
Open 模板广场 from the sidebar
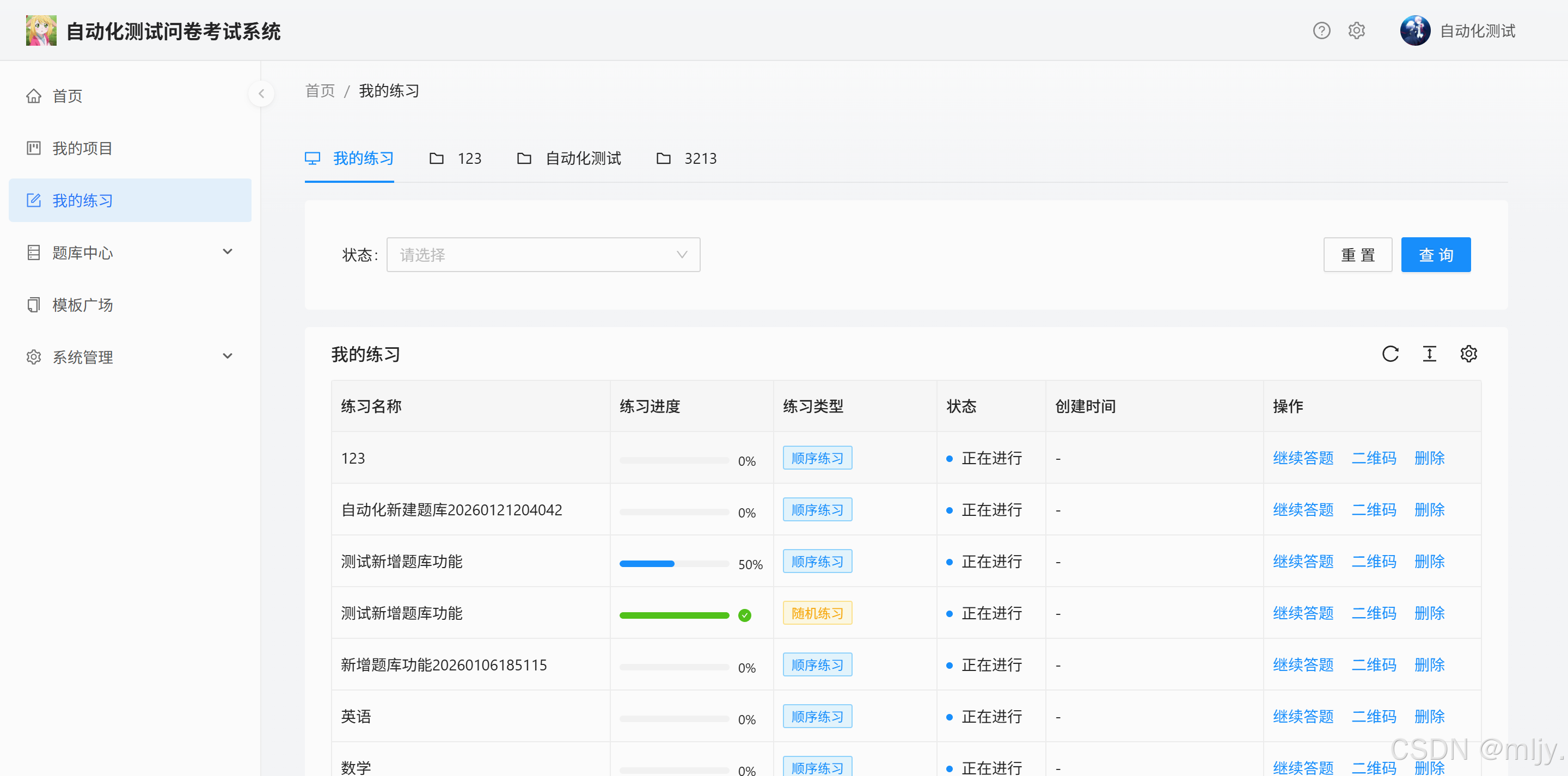82,305
